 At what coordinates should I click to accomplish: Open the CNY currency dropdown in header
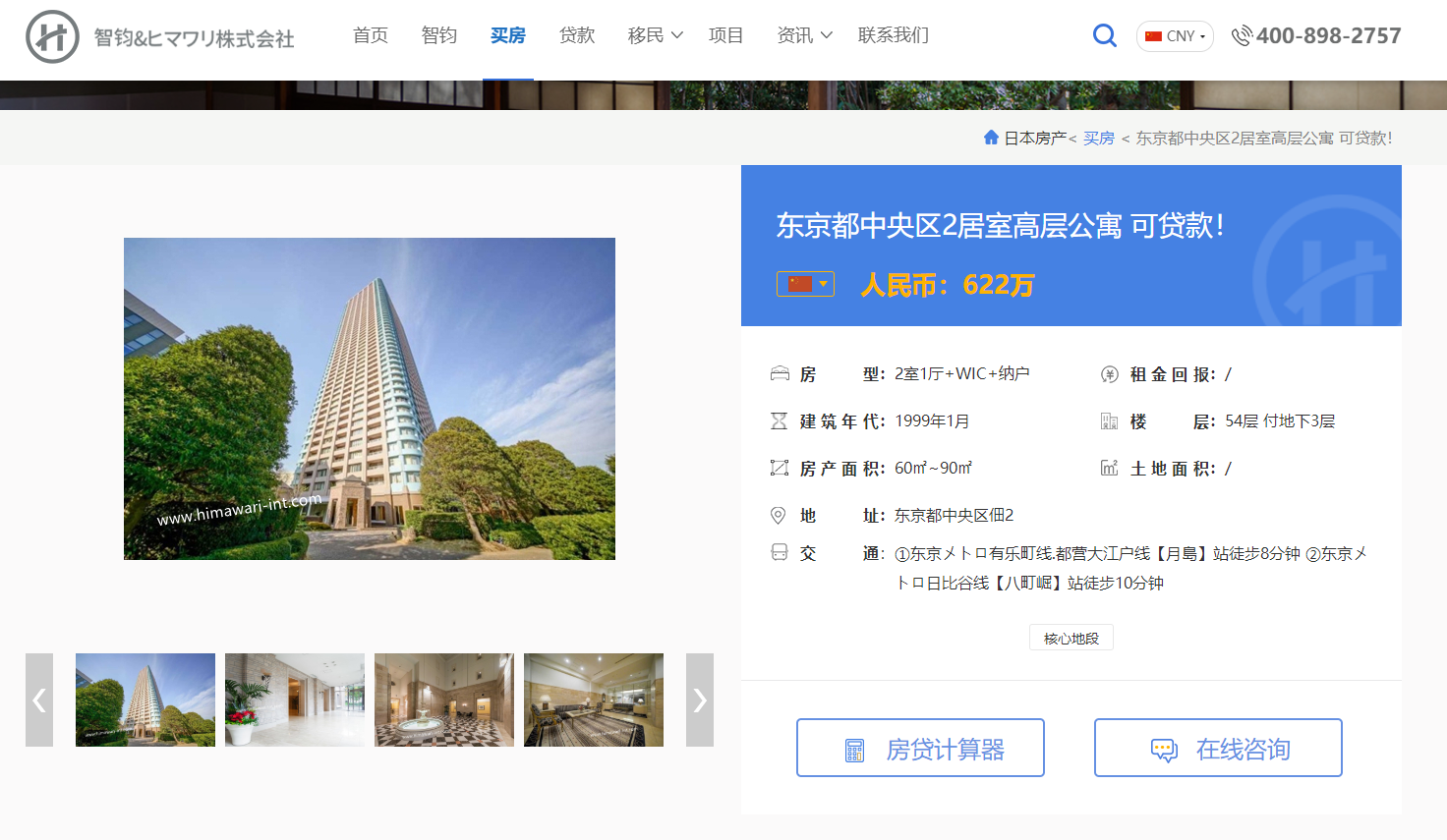tap(1175, 36)
